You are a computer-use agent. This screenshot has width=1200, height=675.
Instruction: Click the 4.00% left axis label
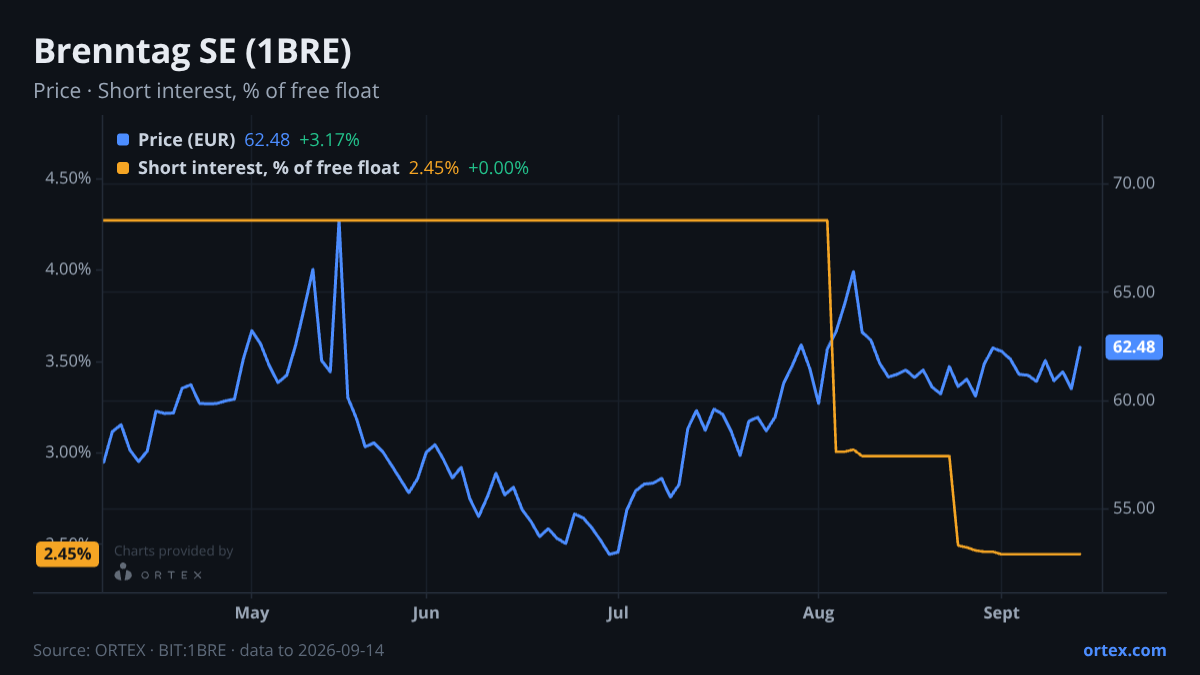click(67, 269)
